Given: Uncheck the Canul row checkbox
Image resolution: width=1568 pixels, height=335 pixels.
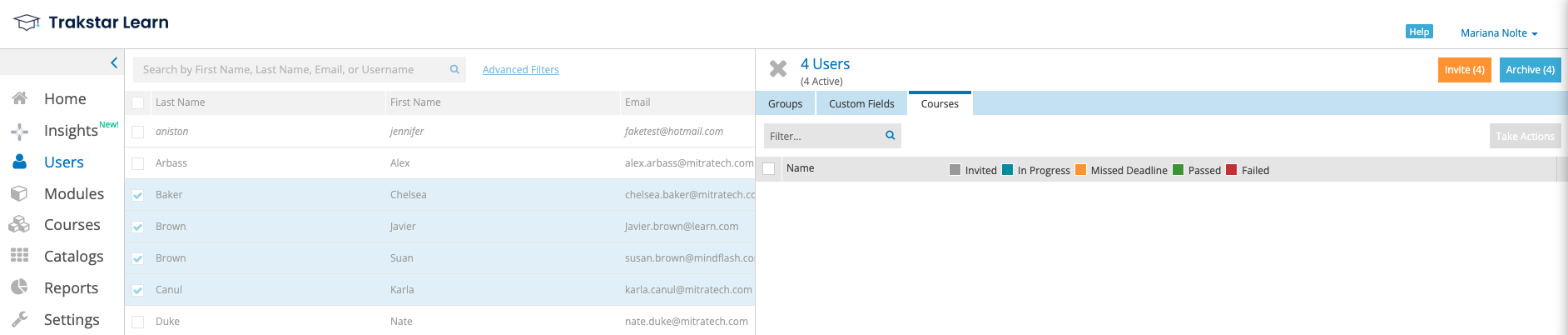Looking at the screenshot, I should click(138, 290).
